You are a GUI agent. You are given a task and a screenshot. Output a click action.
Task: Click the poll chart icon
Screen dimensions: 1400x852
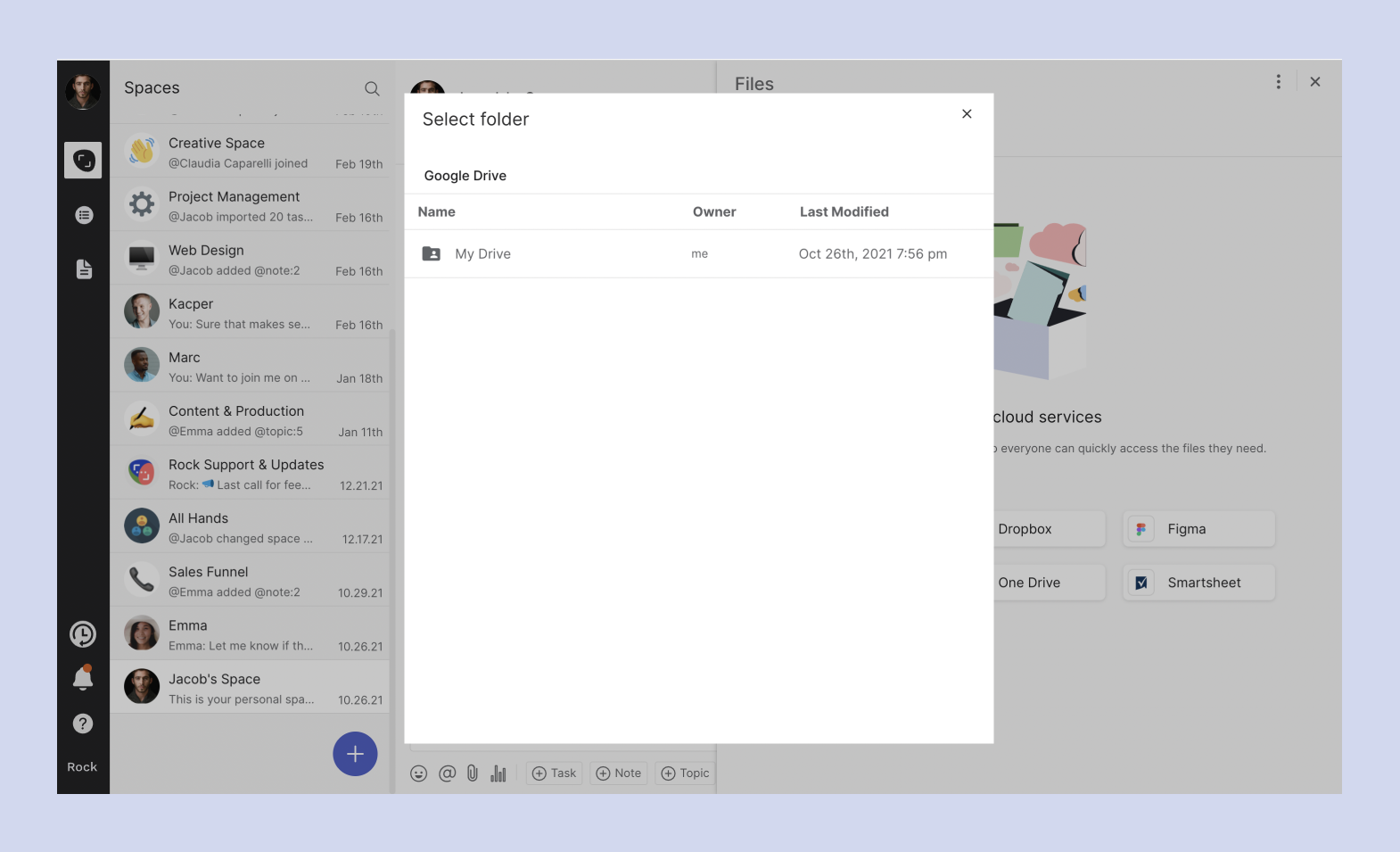click(498, 773)
